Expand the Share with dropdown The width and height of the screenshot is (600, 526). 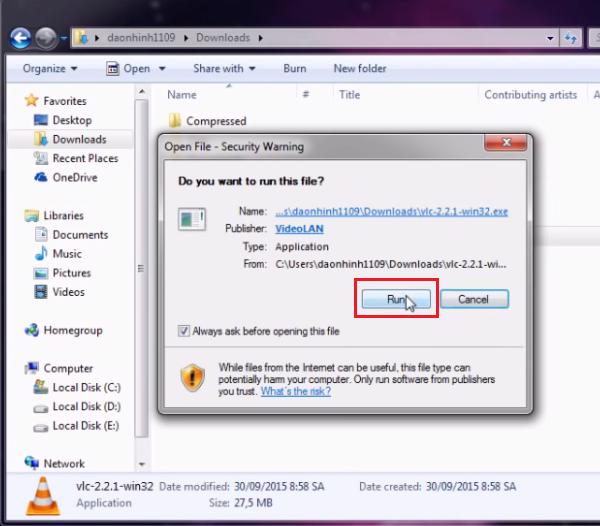point(224,69)
